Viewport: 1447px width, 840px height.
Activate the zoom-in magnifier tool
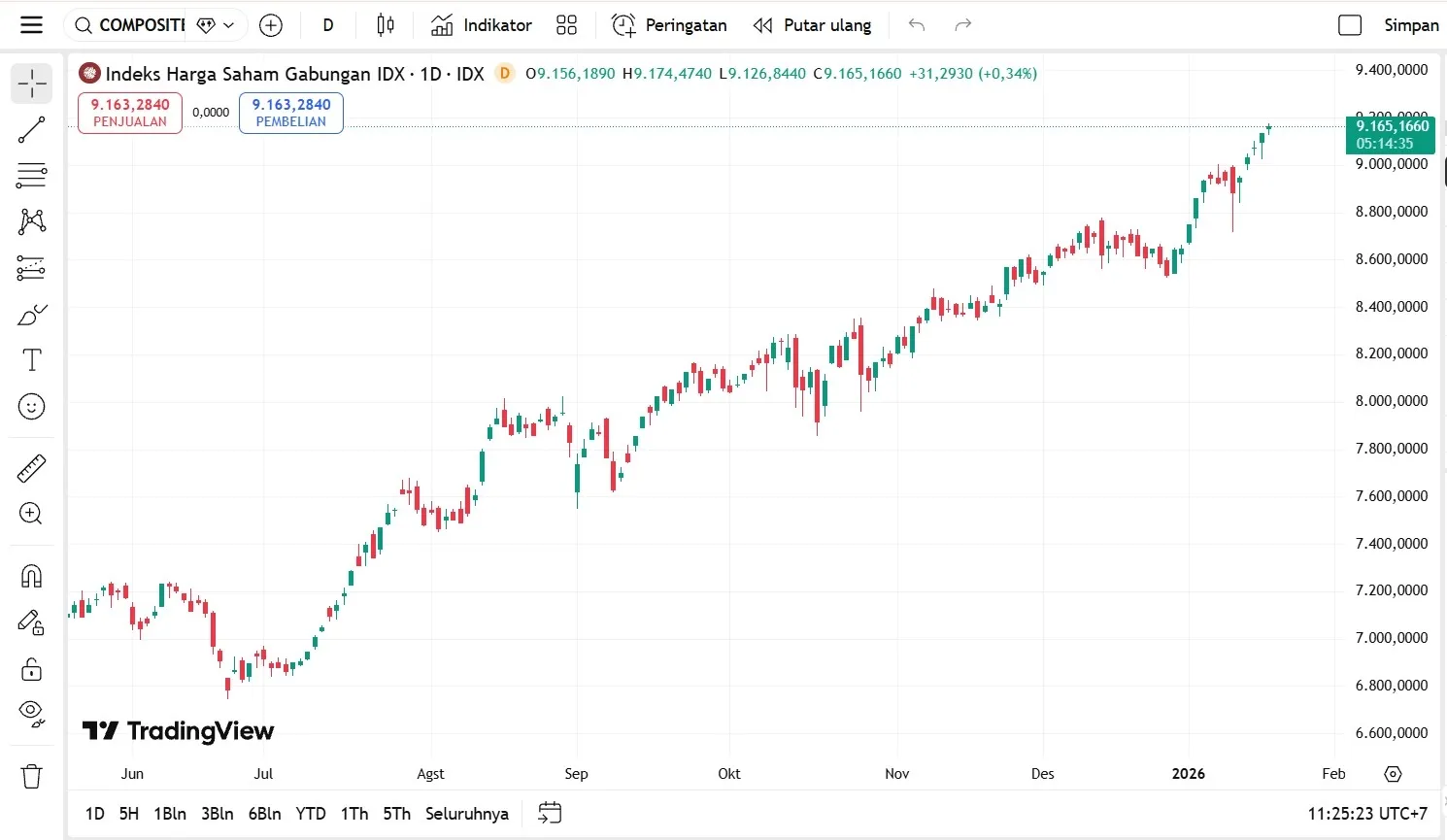coord(32,514)
